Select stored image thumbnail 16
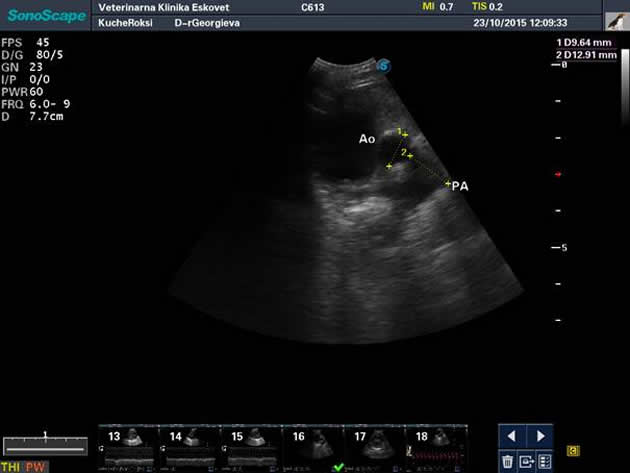The height and width of the screenshot is (473, 630). 313,448
